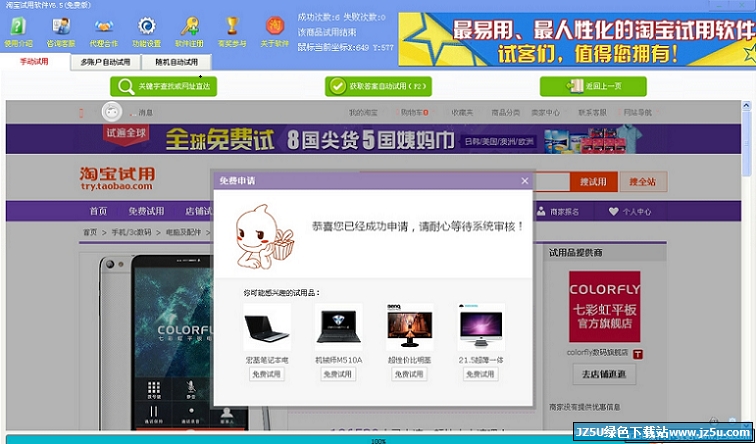756x444 pixels.
Task: Click the 宏基笔记本电 laptop thumbnail
Action: [x=267, y=327]
